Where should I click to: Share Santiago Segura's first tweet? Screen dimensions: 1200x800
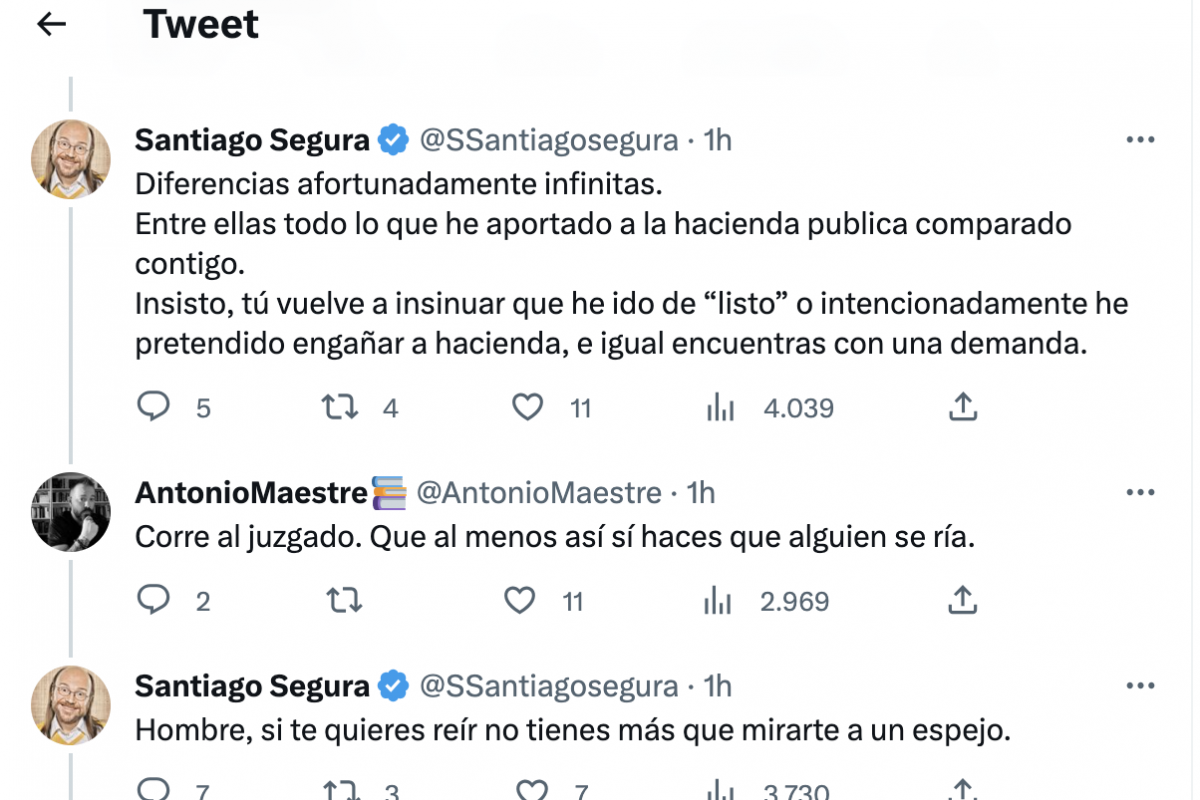[x=961, y=407]
